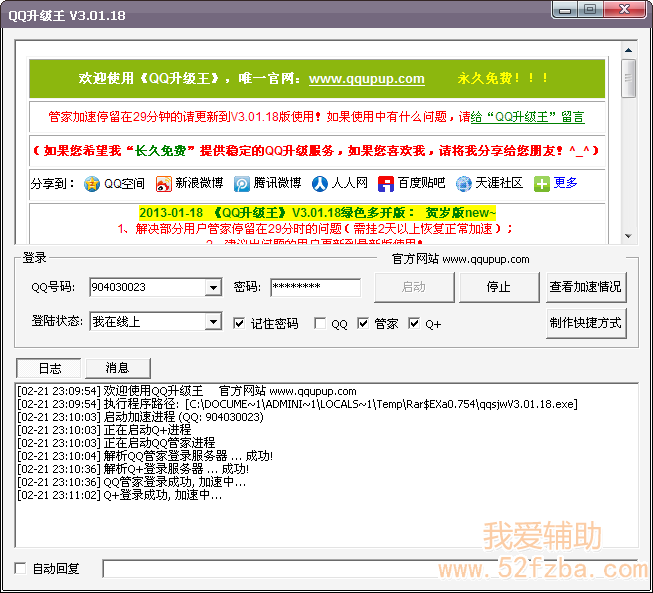Click the announcement panel scrollbar thumb
This screenshot has height=593, width=653.
(x=628, y=78)
